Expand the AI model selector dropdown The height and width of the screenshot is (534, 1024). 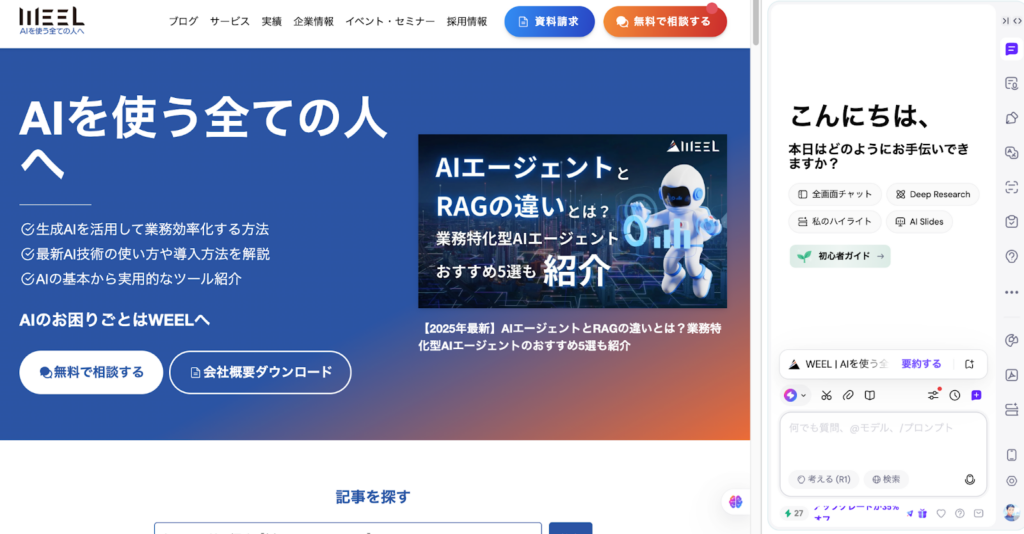(796, 395)
